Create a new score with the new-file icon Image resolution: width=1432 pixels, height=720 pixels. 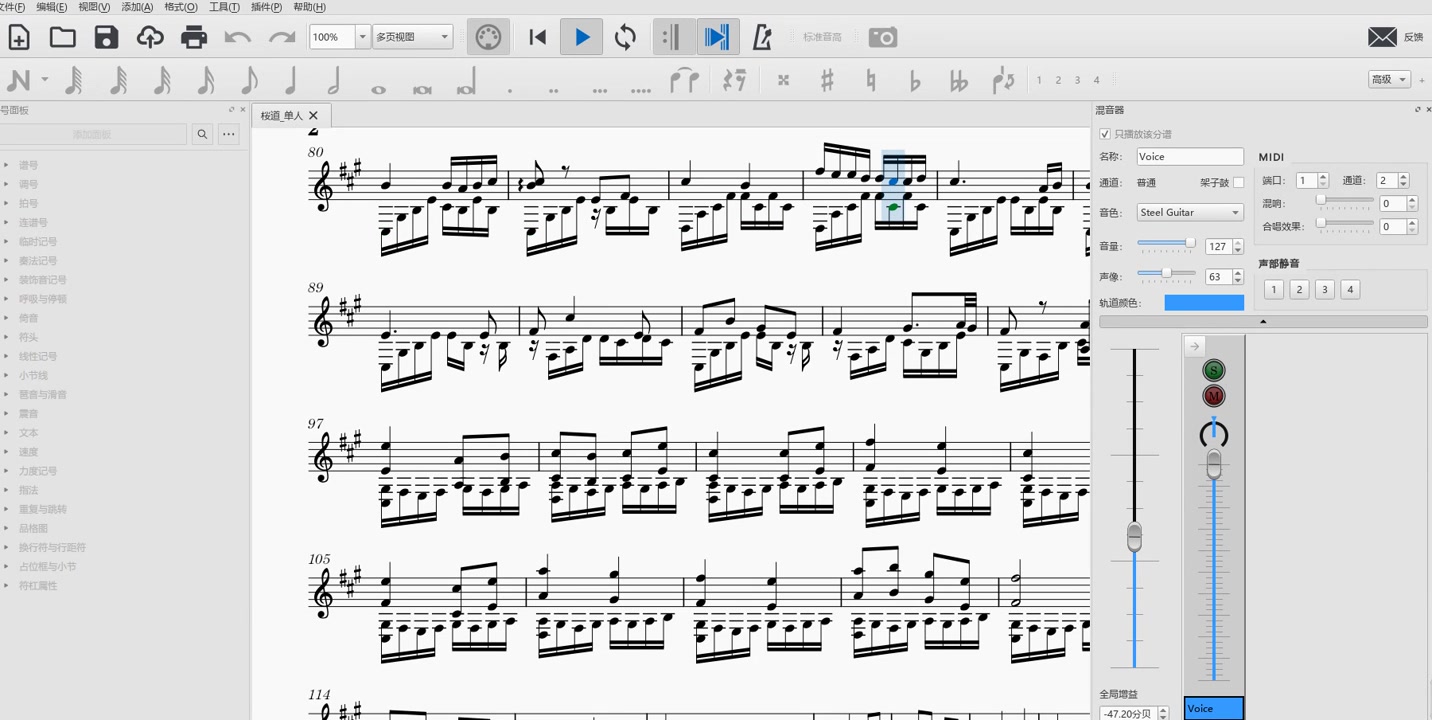tap(19, 38)
